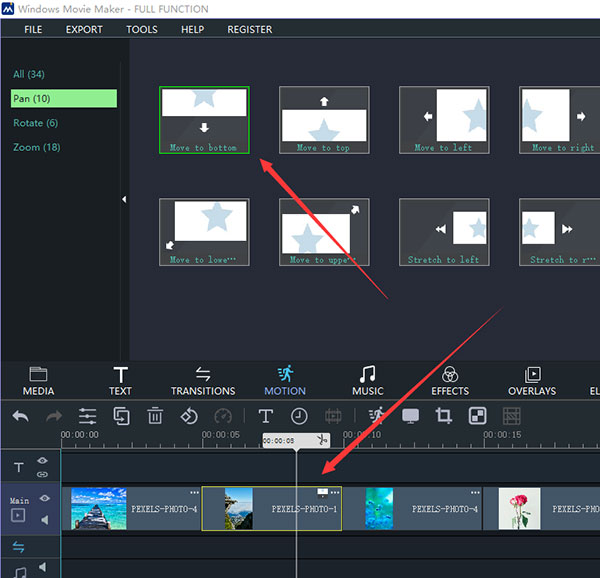
Task: Switch to the EFFECTS tab
Action: pos(450,381)
